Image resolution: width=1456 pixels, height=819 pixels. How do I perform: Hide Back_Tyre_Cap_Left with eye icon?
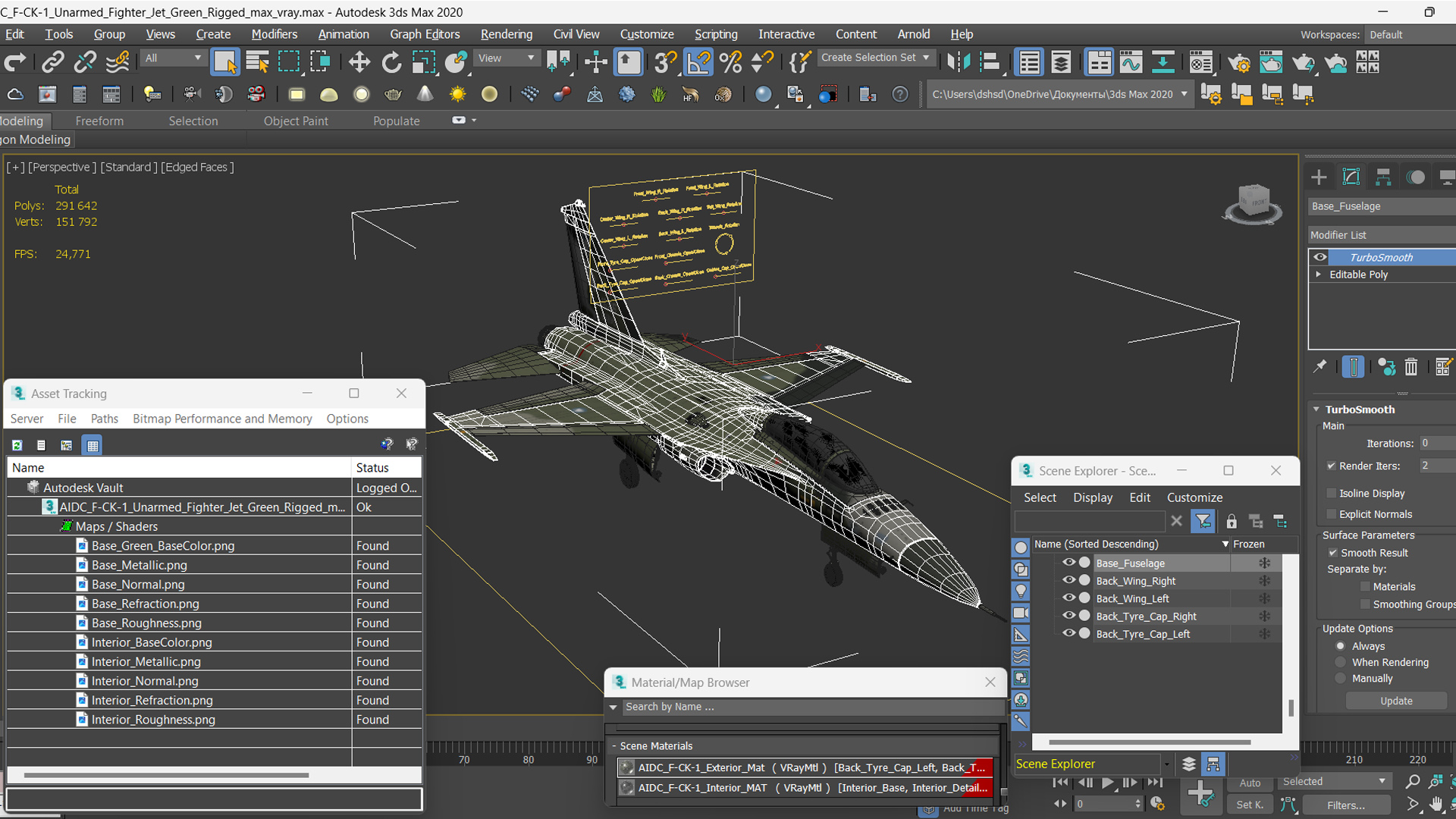(1068, 633)
